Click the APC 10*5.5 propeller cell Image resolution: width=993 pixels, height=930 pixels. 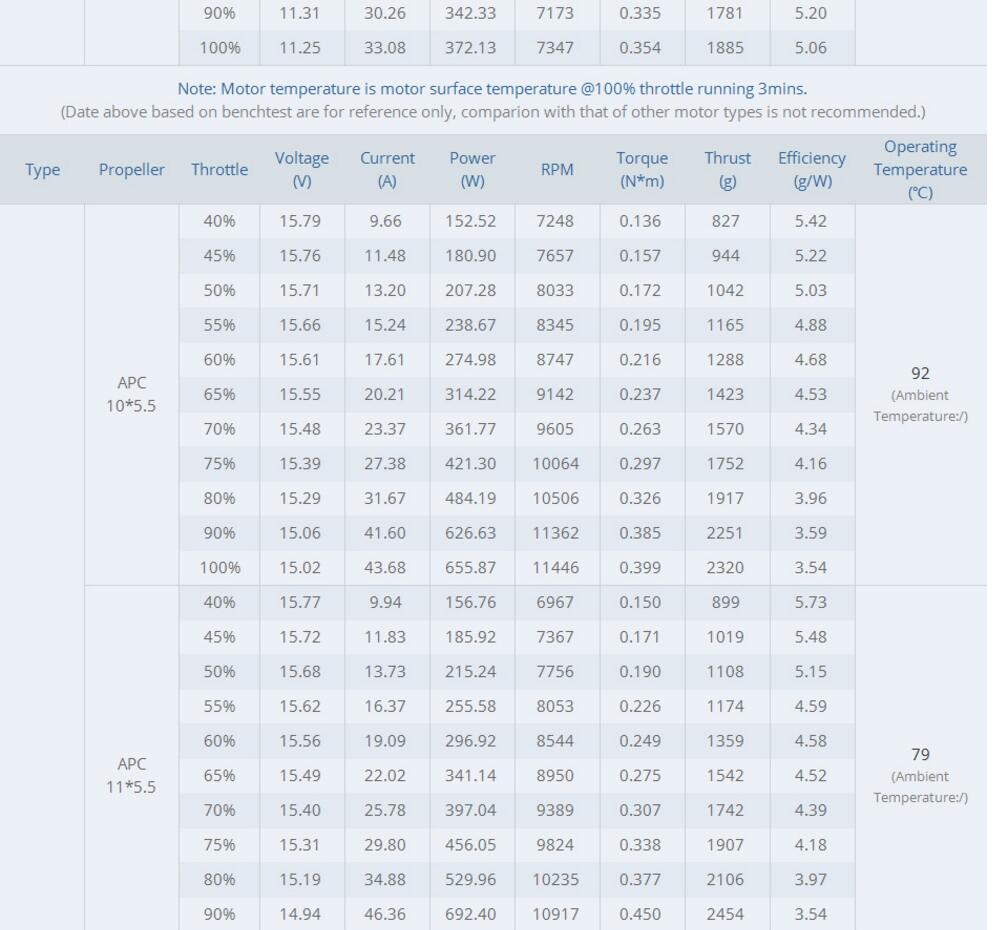[131, 394]
